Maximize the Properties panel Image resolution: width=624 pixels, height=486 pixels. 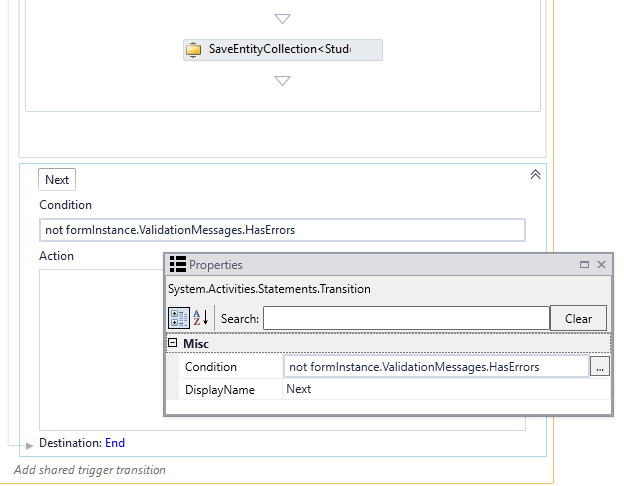pos(584,264)
